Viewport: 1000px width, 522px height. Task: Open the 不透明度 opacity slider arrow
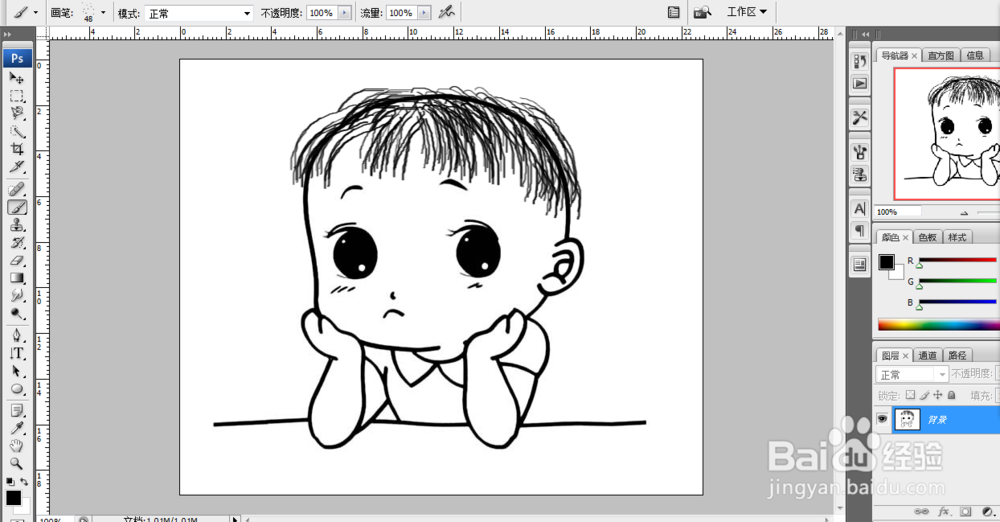click(344, 13)
